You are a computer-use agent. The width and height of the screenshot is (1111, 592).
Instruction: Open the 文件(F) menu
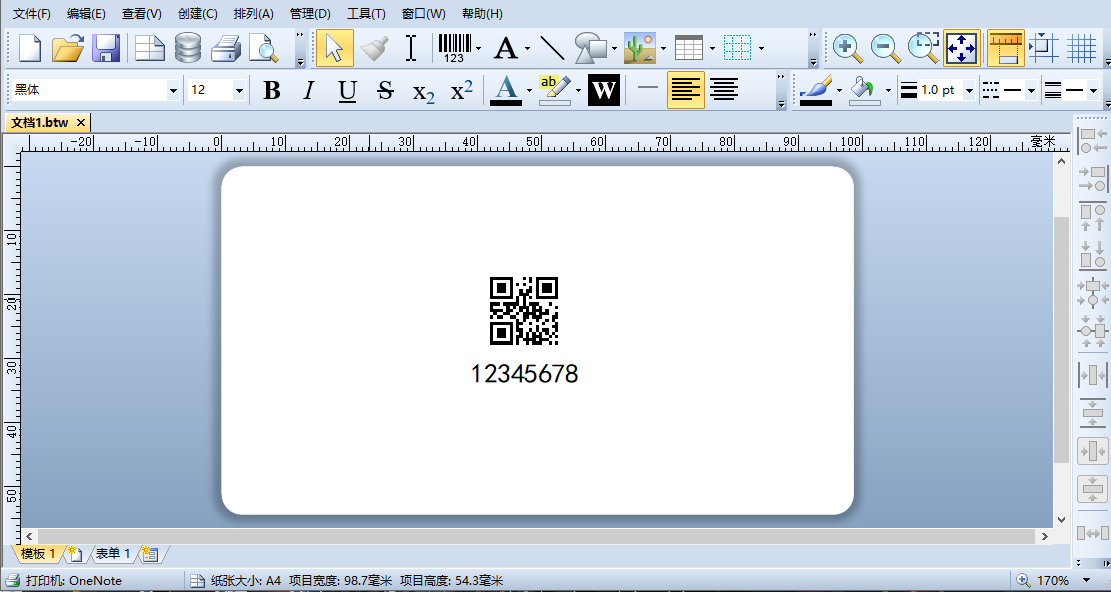pyautogui.click(x=32, y=13)
